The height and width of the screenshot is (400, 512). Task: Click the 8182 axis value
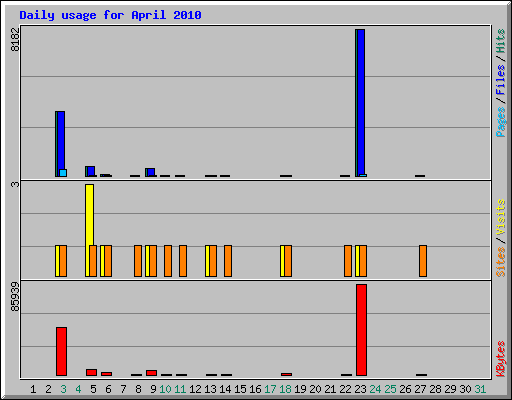click(15, 39)
